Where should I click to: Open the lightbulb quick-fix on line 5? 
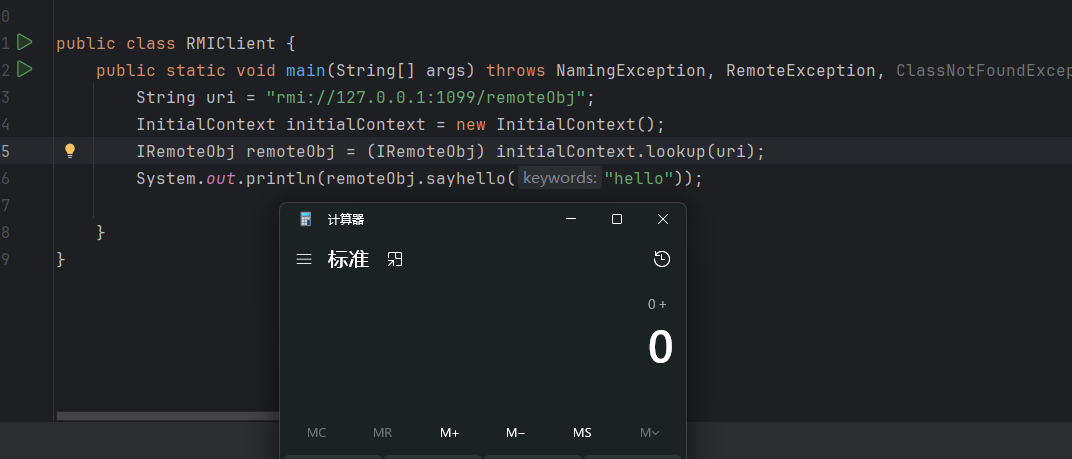click(70, 151)
